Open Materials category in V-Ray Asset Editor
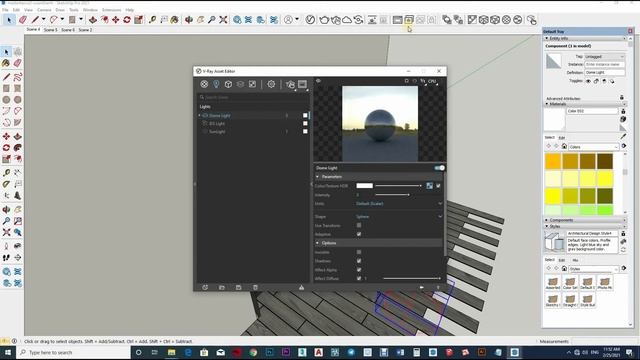 (204, 84)
